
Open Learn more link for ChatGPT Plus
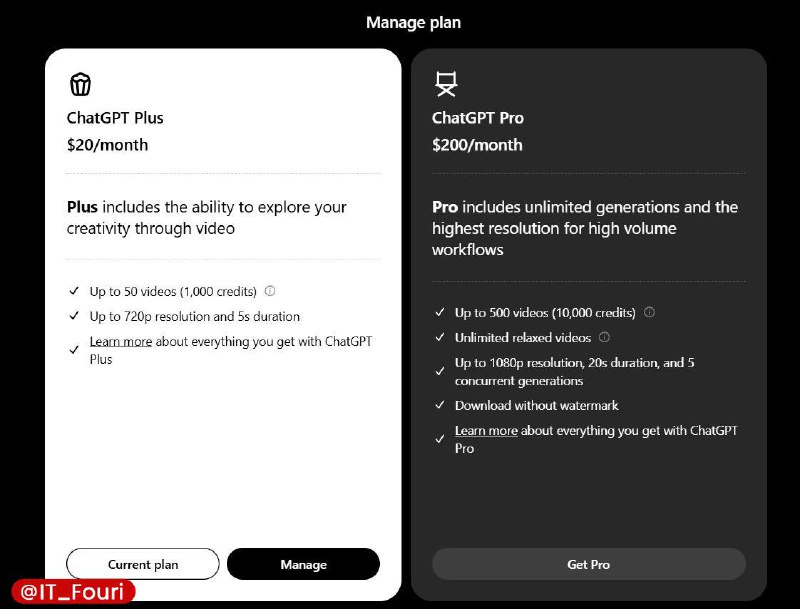pos(121,341)
